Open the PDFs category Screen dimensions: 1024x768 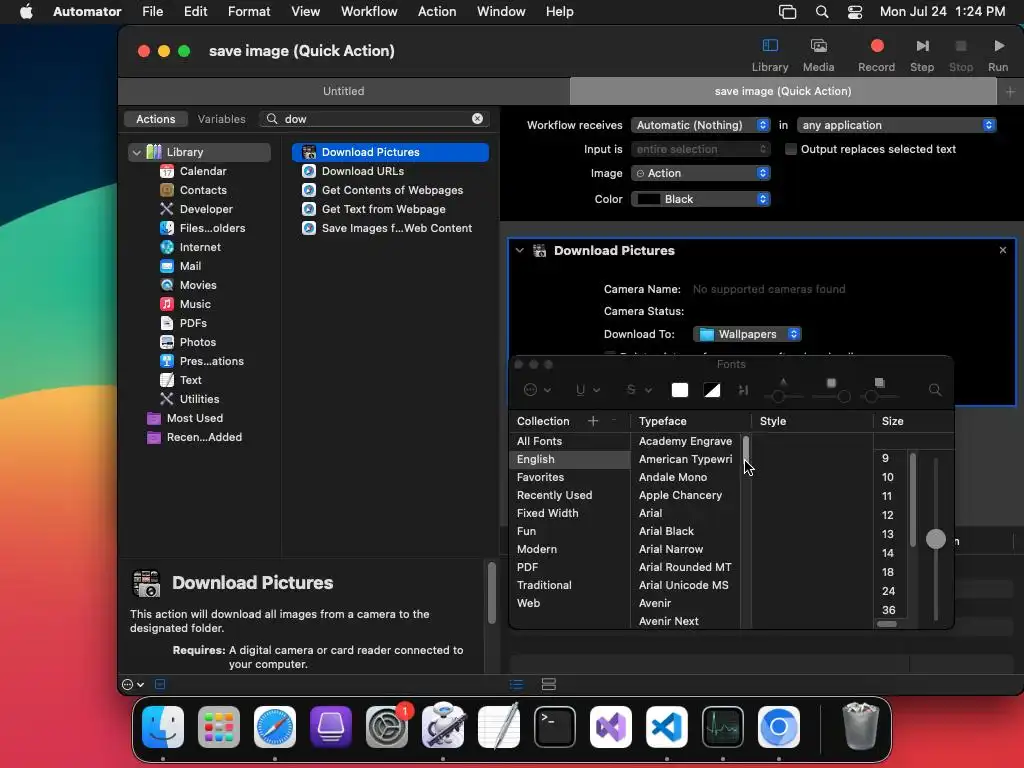(193, 323)
